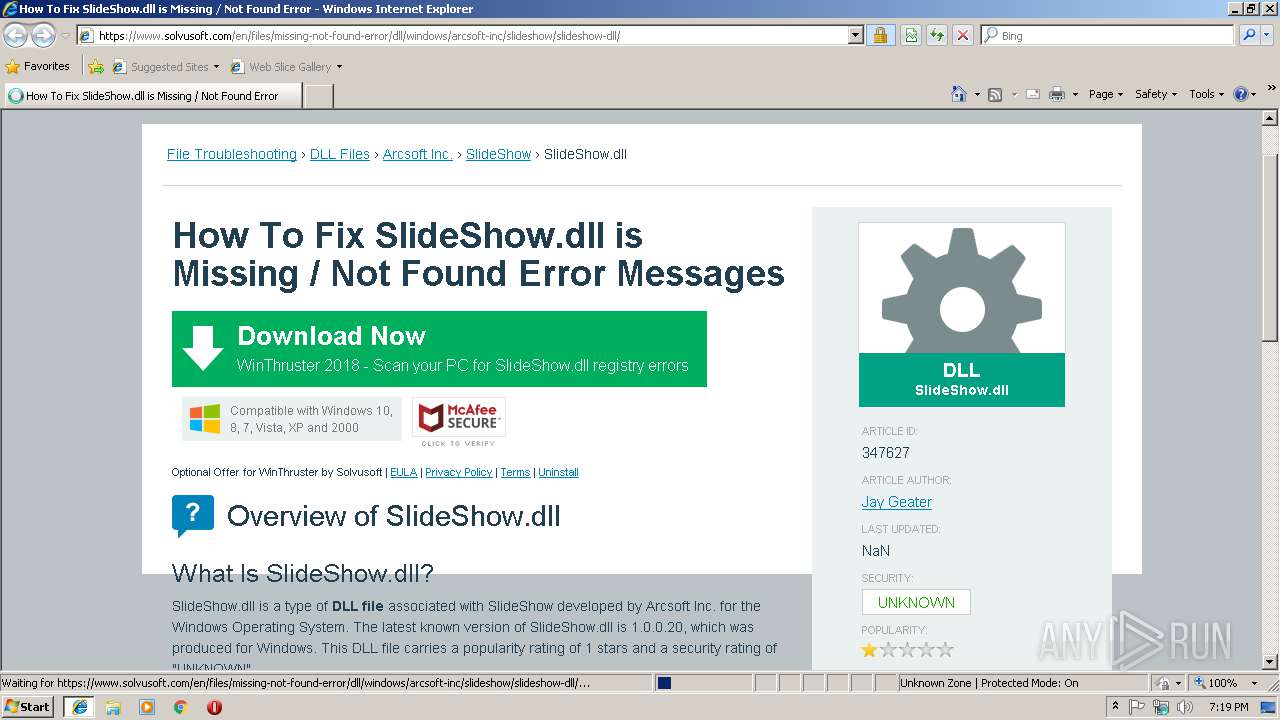Viewport: 1280px width, 720px height.
Task: Open SlideShow breadcrumb link
Action: [498, 154]
